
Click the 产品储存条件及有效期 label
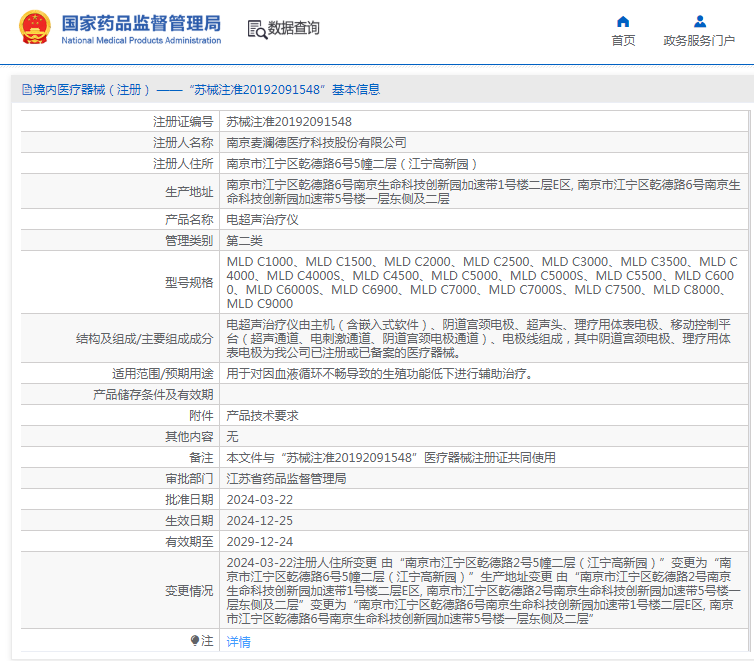click(x=153, y=395)
